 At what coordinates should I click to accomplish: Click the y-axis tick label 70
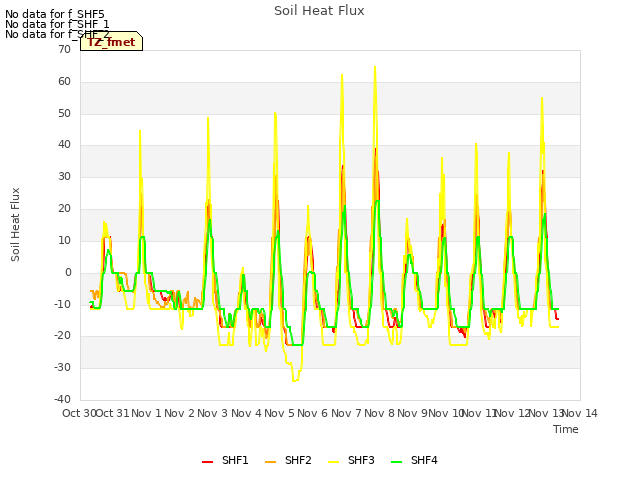(64, 49)
